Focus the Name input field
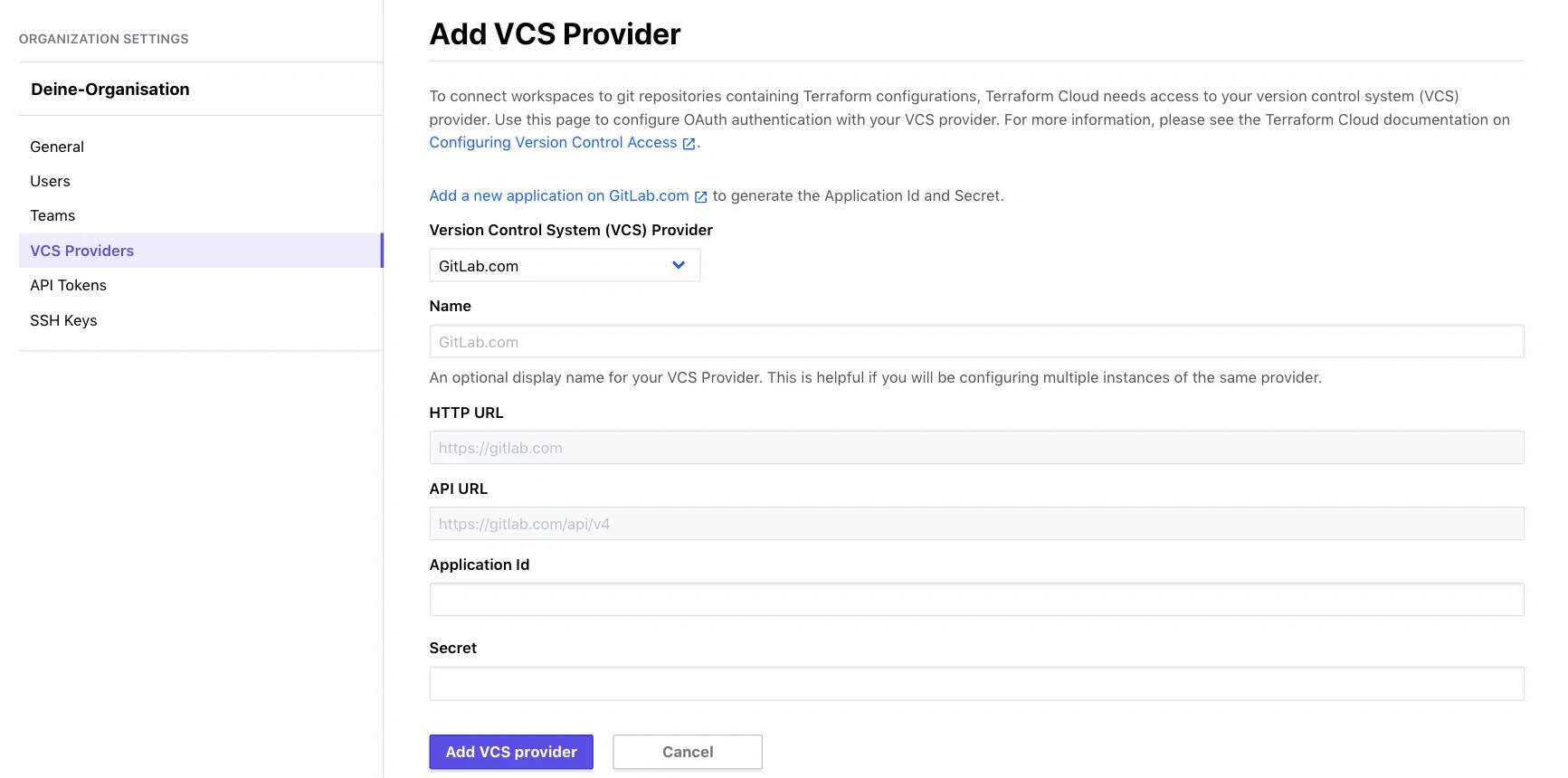This screenshot has width=1568, height=778. (976, 341)
